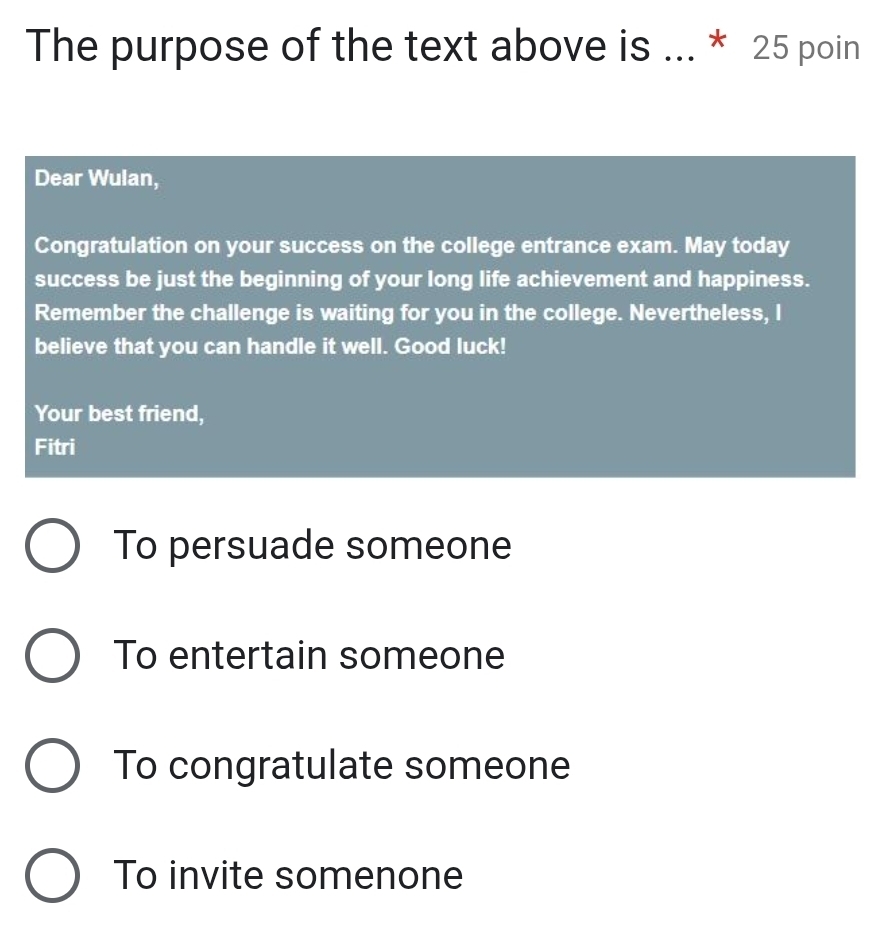The width and height of the screenshot is (886, 929).
Task: Click the "Dear Wulan," greeting in the letter
Action: coord(97,178)
